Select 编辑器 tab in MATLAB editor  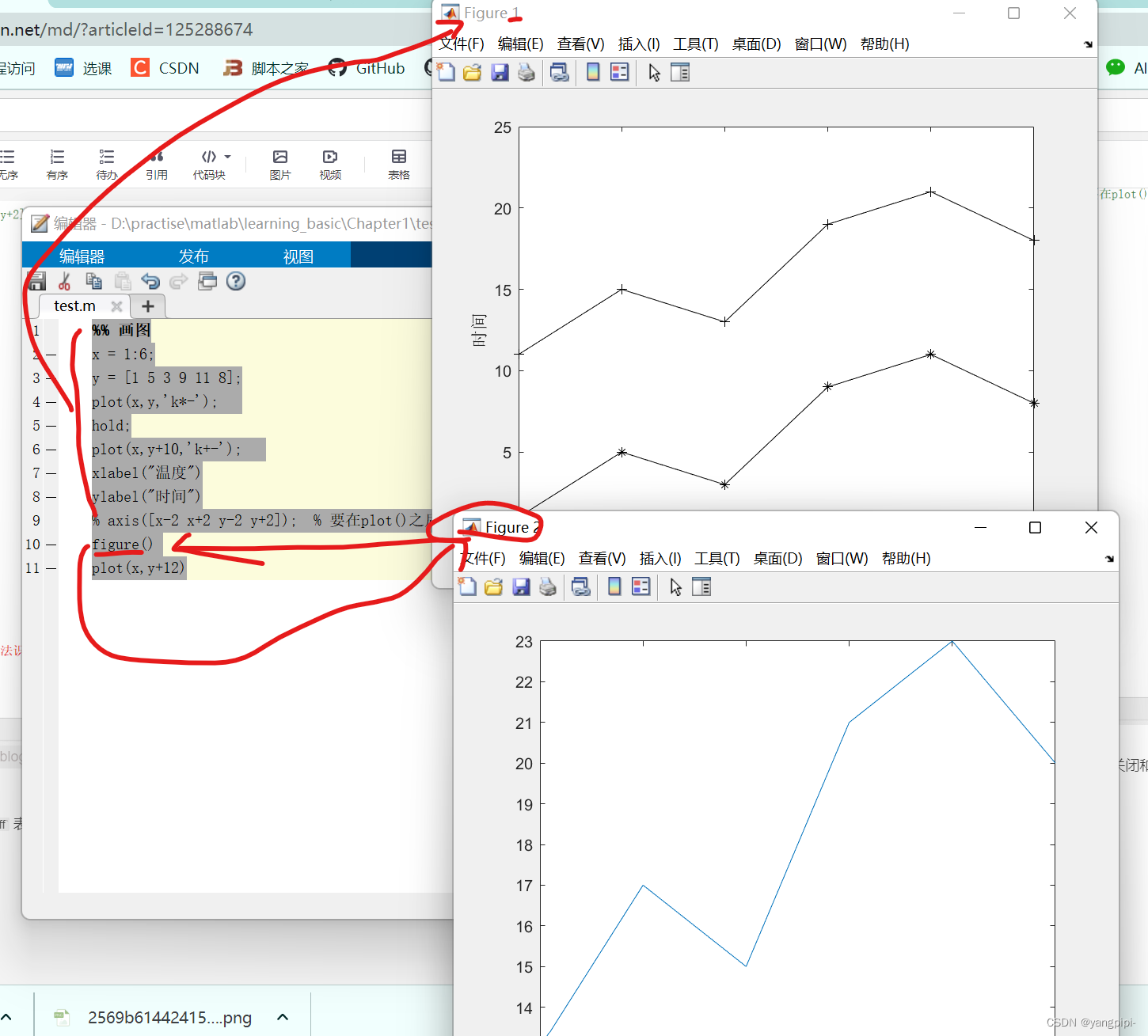(82, 256)
